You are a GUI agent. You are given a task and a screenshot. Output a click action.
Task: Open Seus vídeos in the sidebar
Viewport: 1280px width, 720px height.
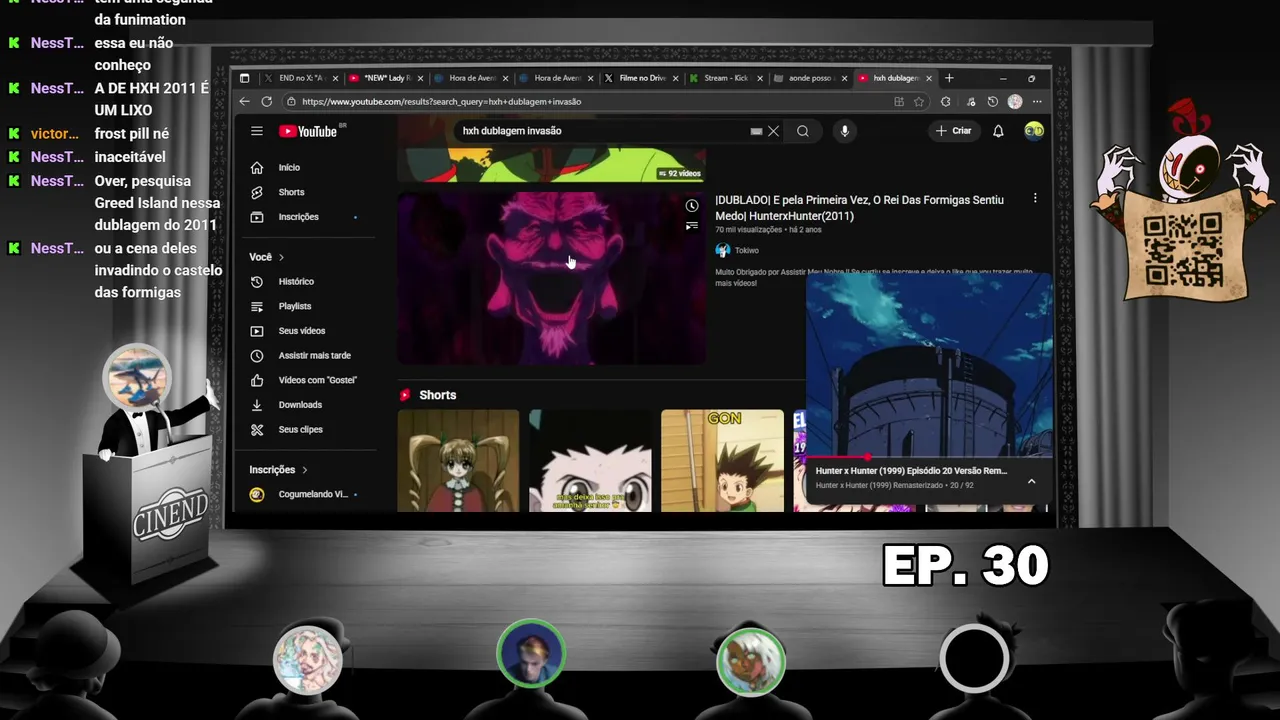pyautogui.click(x=301, y=331)
